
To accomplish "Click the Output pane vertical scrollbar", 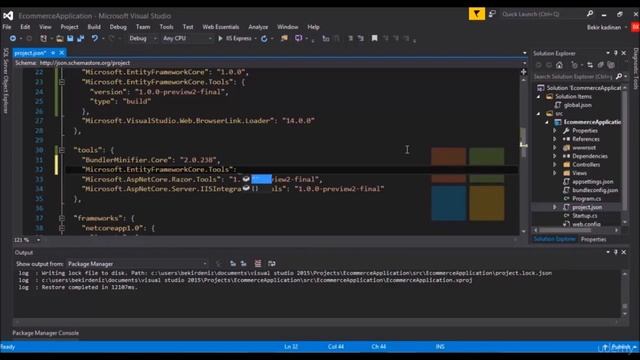I will pyautogui.click(x=624, y=293).
